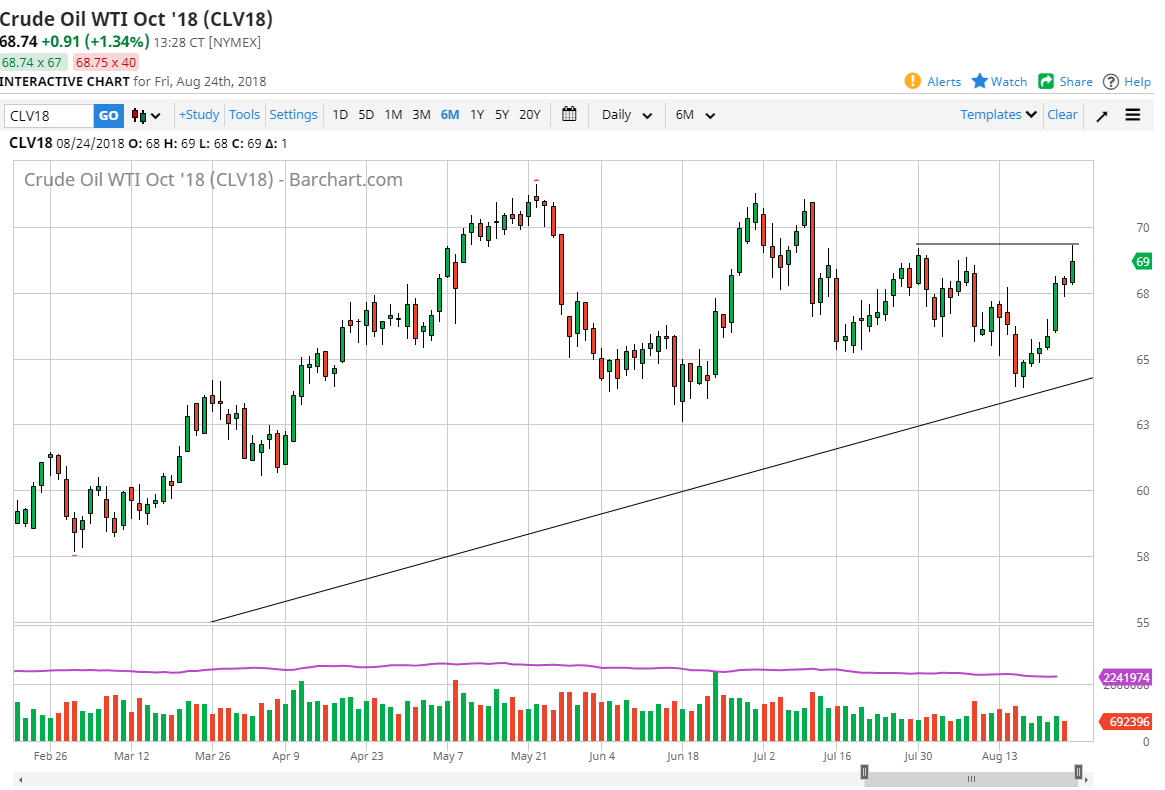The width and height of the screenshot is (1165, 790).
Task: Open the Daily frequency dropdown
Action: pos(625,115)
